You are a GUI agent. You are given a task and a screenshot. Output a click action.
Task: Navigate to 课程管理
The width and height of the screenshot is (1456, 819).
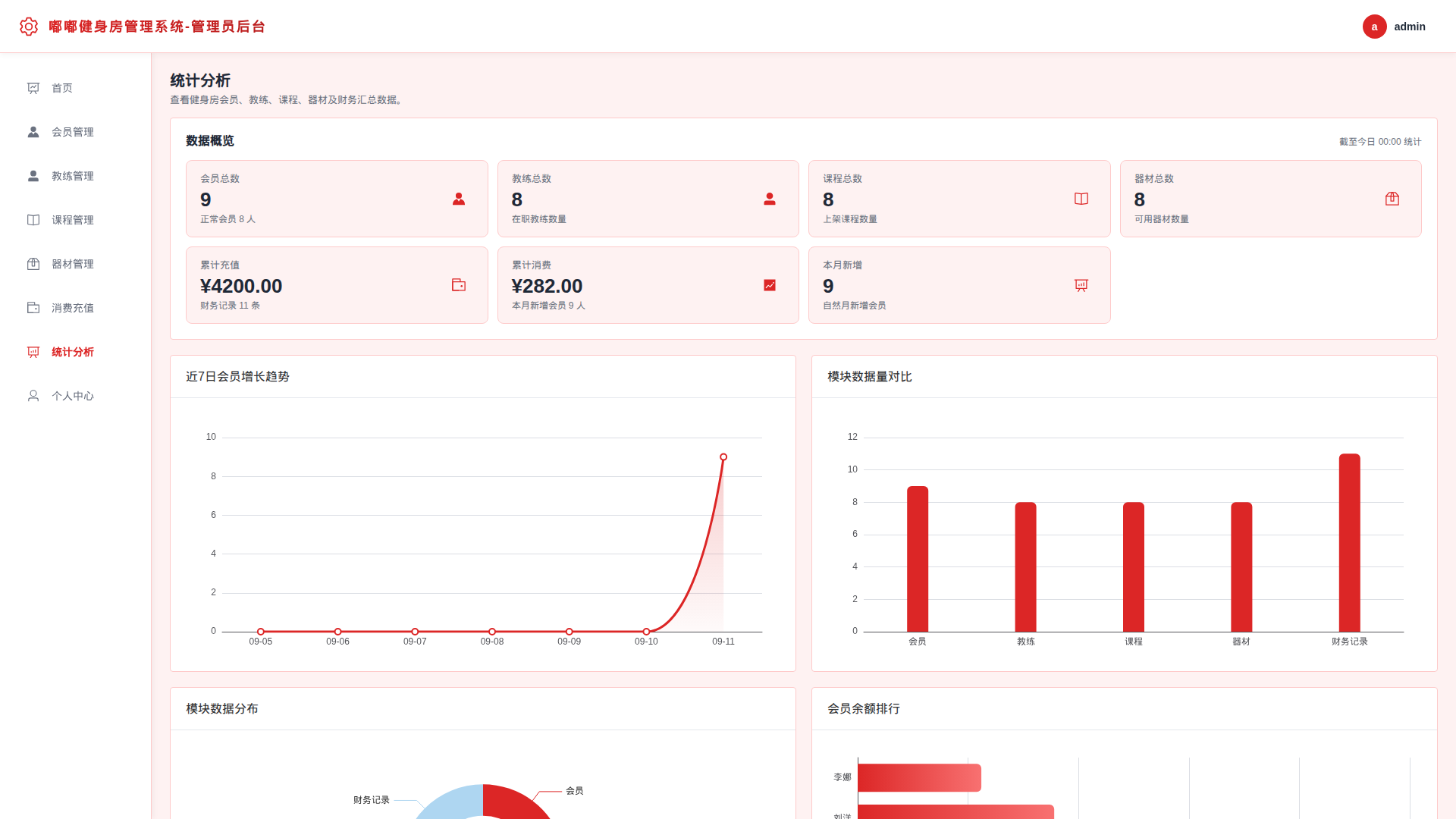tap(76, 220)
